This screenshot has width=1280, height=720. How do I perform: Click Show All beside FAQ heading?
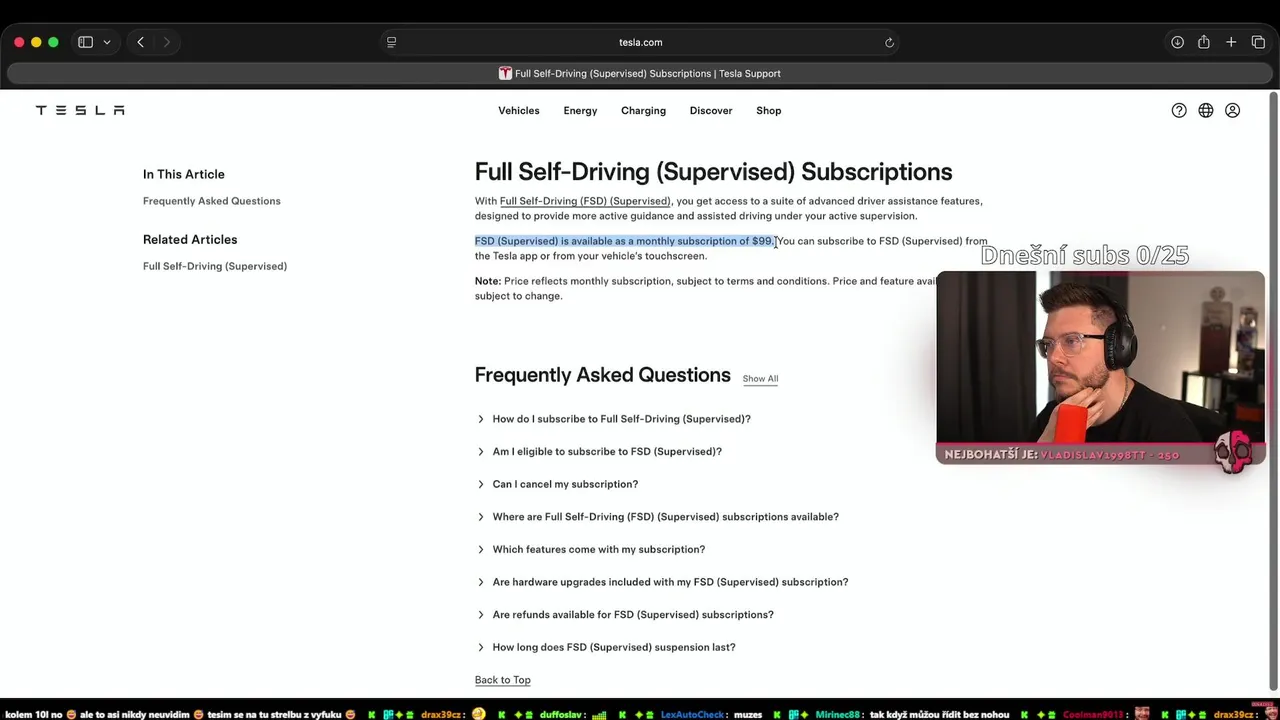(x=760, y=378)
